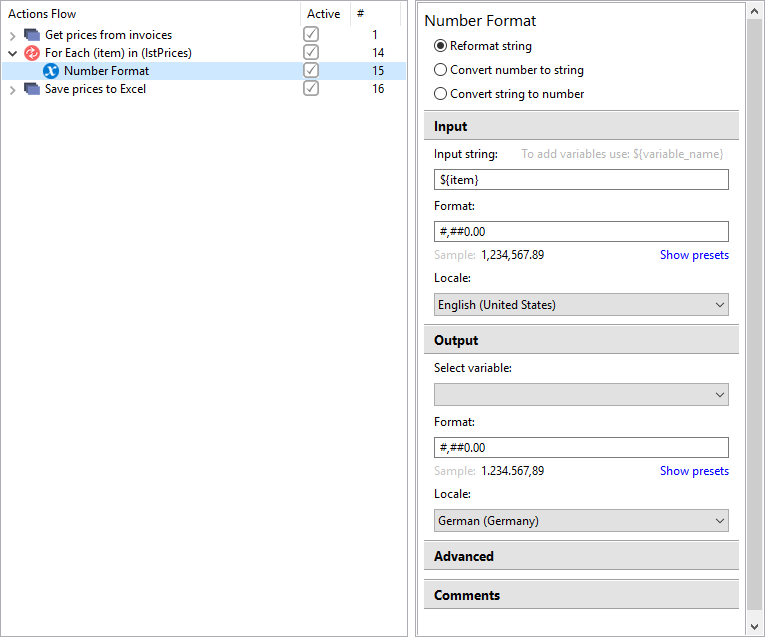Click the row number 16 cell
765x637 pixels.
(378, 89)
